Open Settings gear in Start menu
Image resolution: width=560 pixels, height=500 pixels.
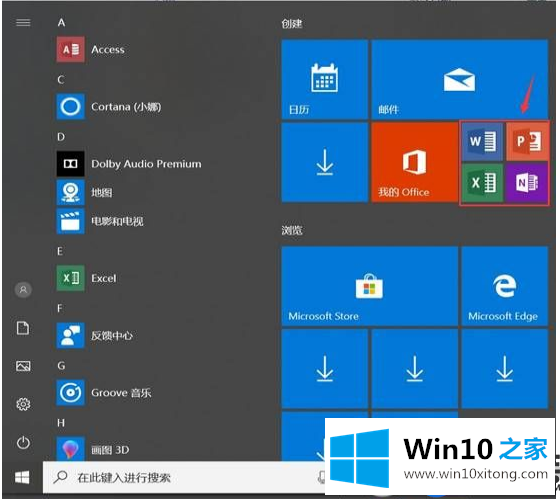coord(23,404)
